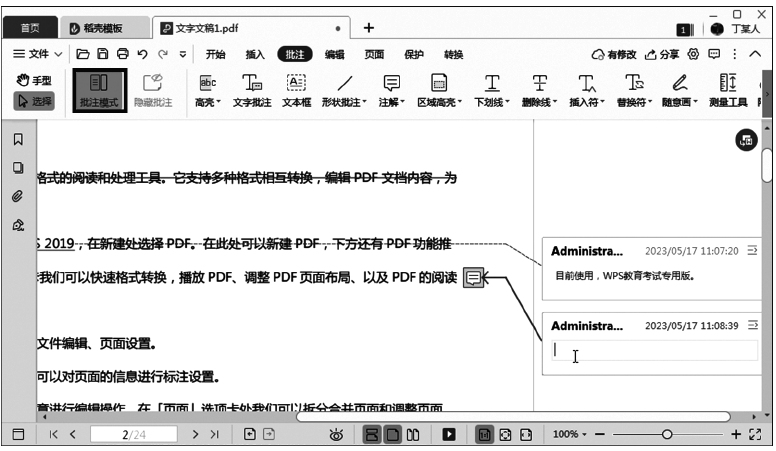
Task: Switch to 手型 hand tool mode
Action: (x=35, y=80)
